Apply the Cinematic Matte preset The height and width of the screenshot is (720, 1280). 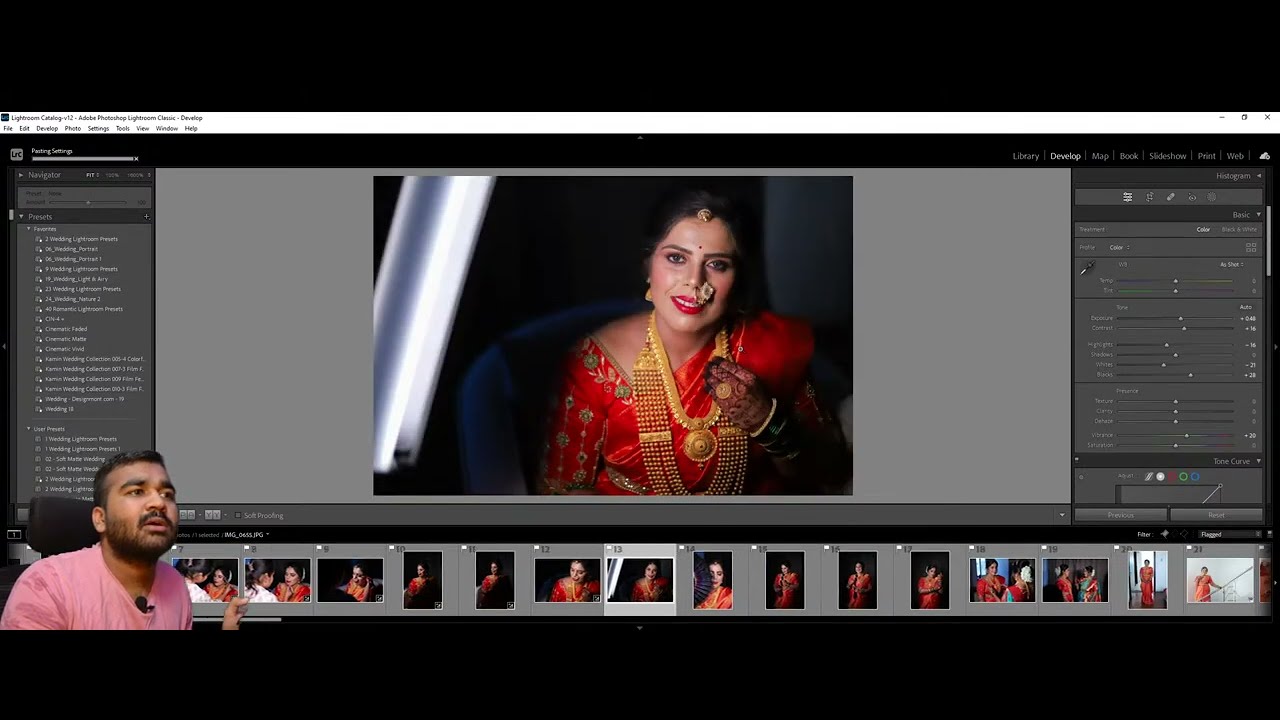pyautogui.click(x=66, y=339)
